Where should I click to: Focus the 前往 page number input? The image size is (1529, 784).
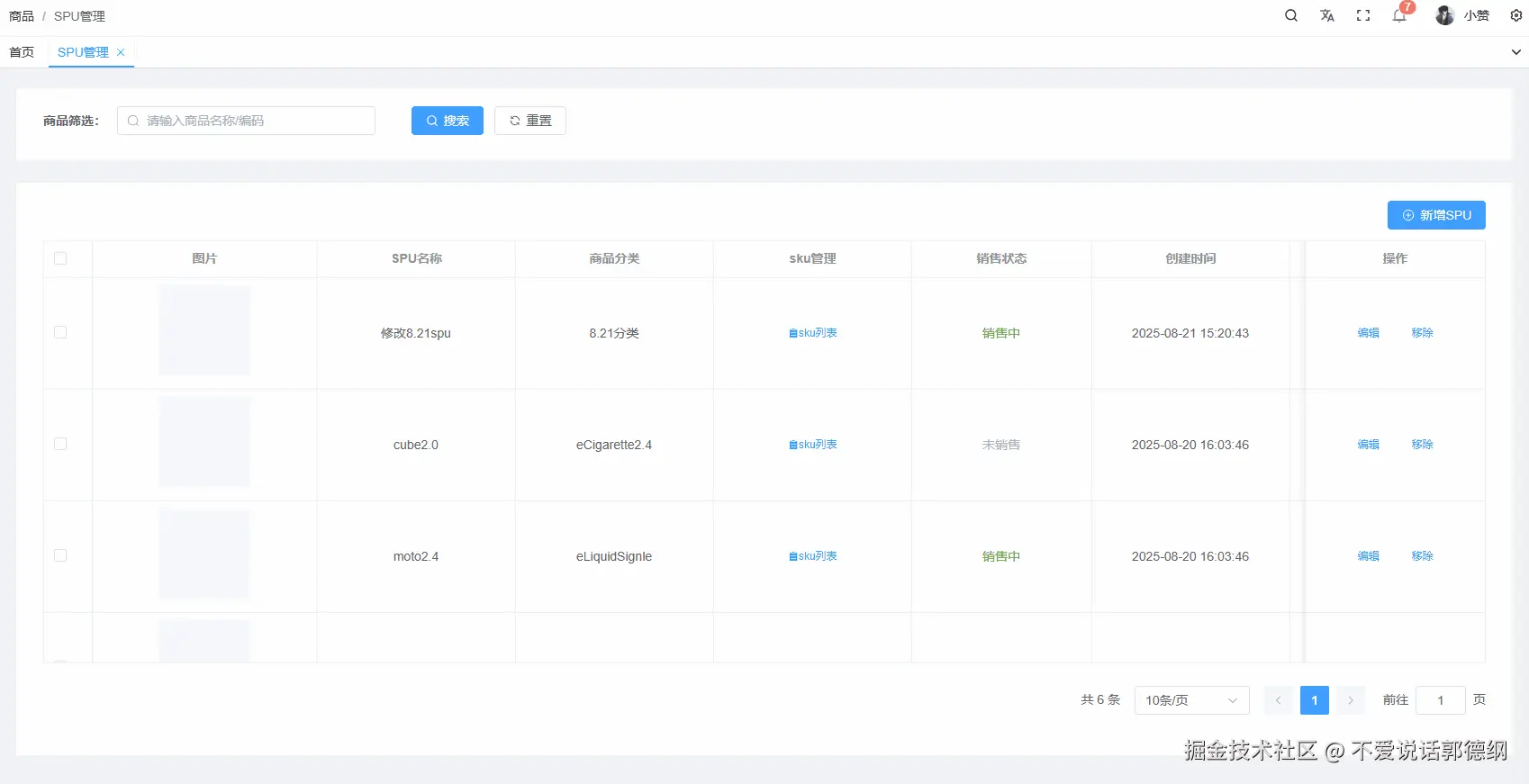tap(1440, 700)
